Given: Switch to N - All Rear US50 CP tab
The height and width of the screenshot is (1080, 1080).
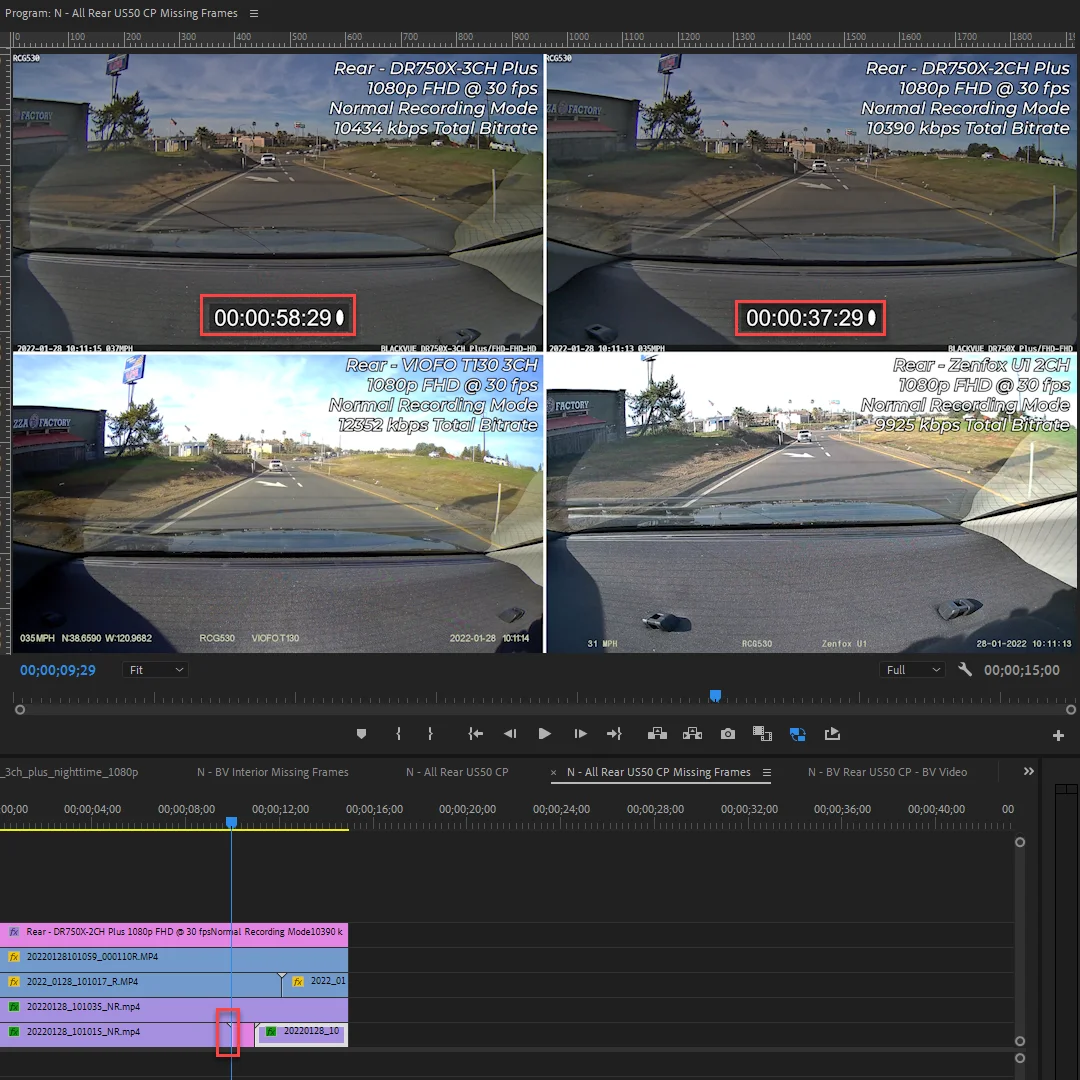Looking at the screenshot, I should (457, 772).
